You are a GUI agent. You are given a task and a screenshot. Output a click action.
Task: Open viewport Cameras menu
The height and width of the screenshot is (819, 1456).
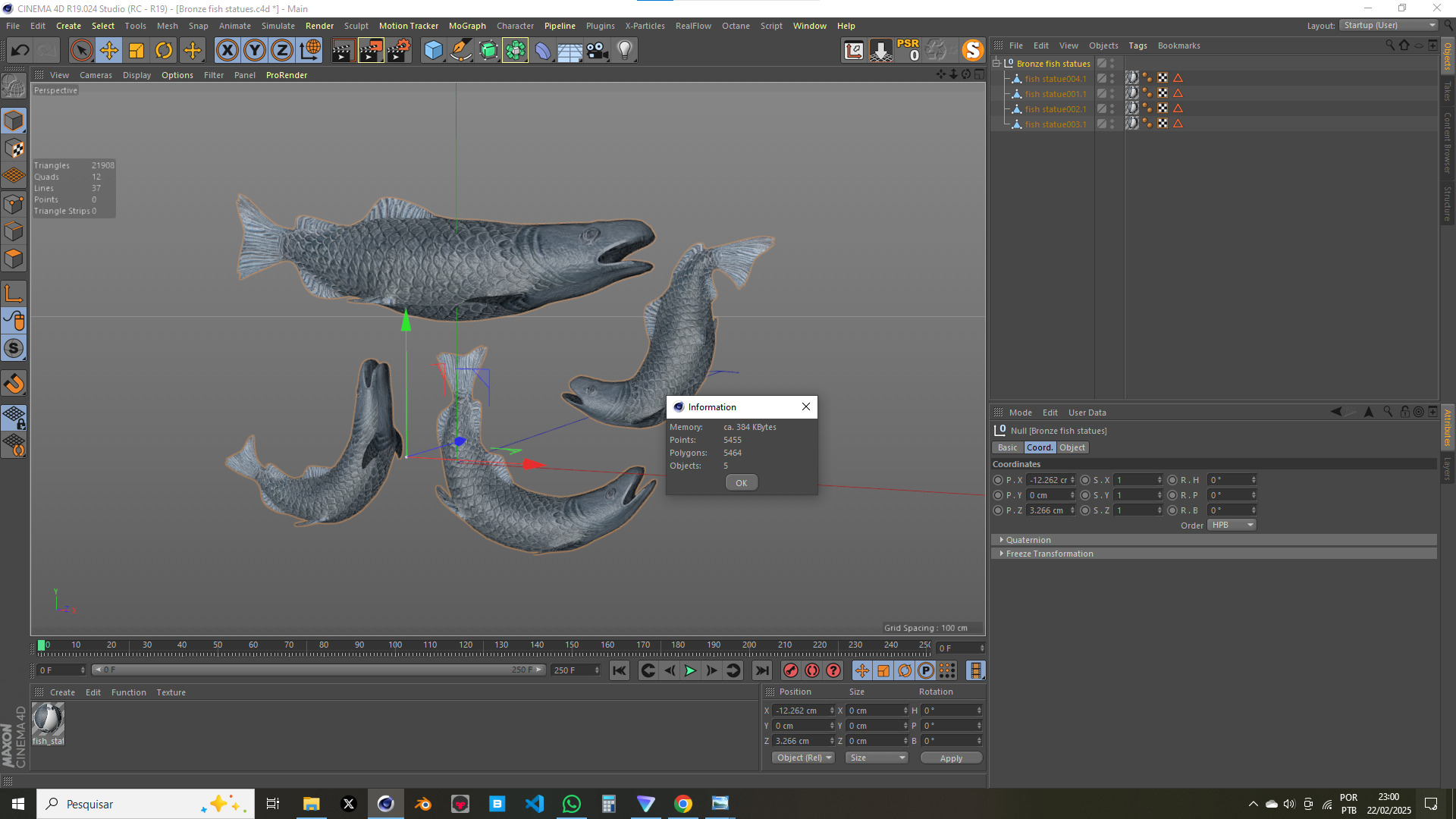click(x=96, y=75)
